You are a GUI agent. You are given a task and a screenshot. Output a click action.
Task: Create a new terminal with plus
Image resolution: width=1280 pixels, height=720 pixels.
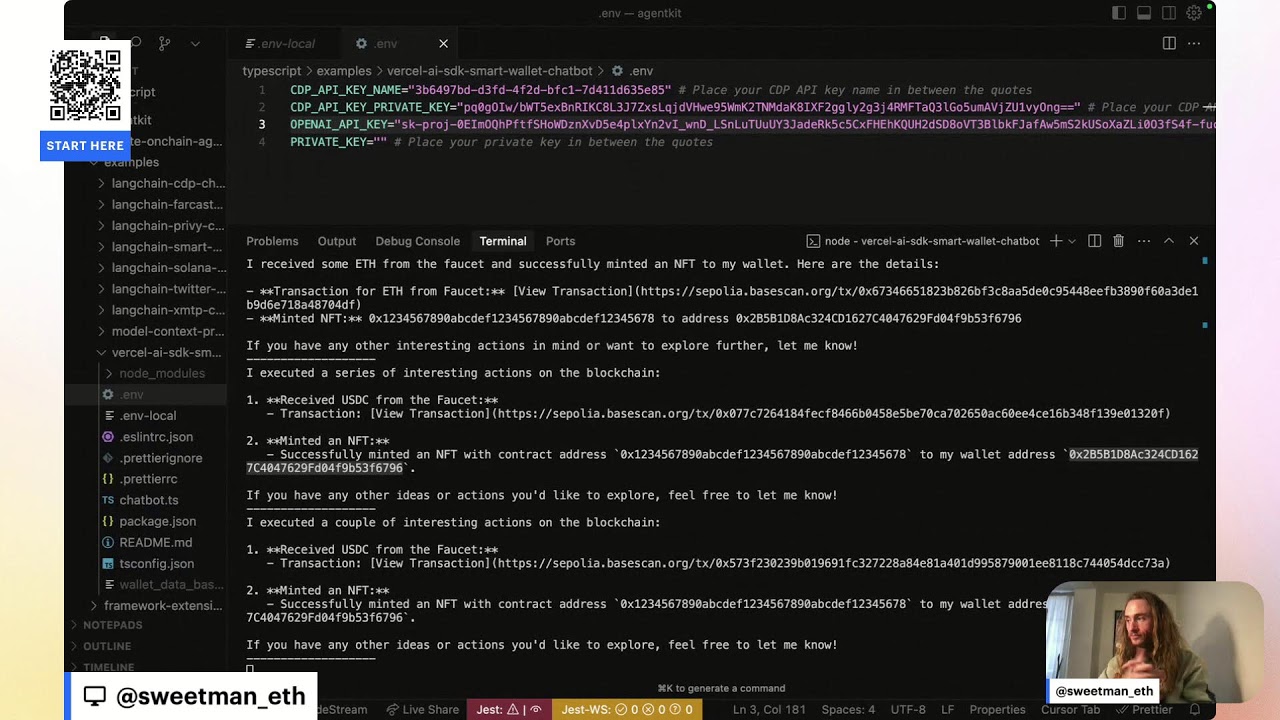click(x=1055, y=241)
